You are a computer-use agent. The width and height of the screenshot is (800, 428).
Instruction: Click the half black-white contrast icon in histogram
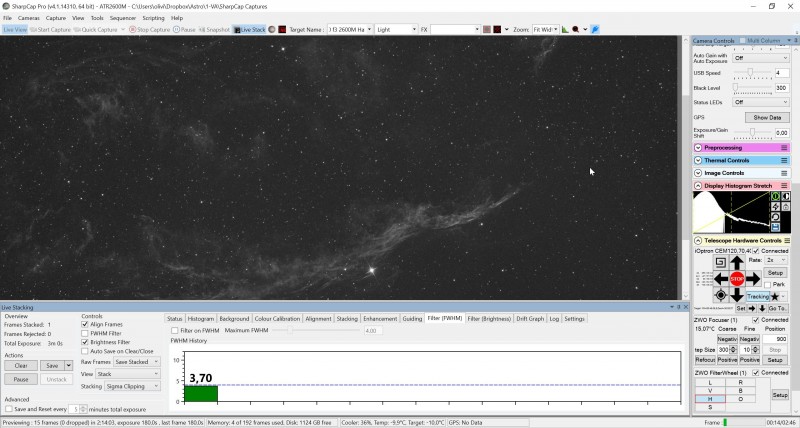pos(786,196)
